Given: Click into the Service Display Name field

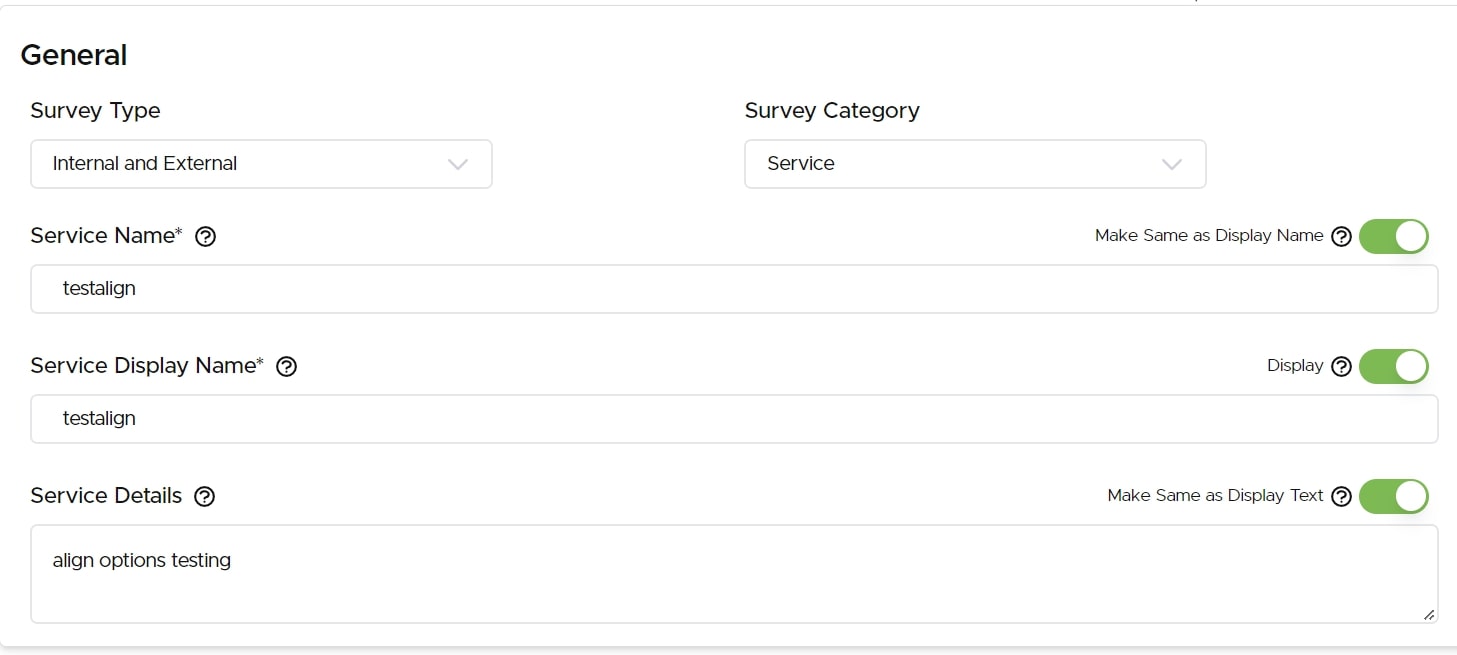Looking at the screenshot, I should pos(734,419).
